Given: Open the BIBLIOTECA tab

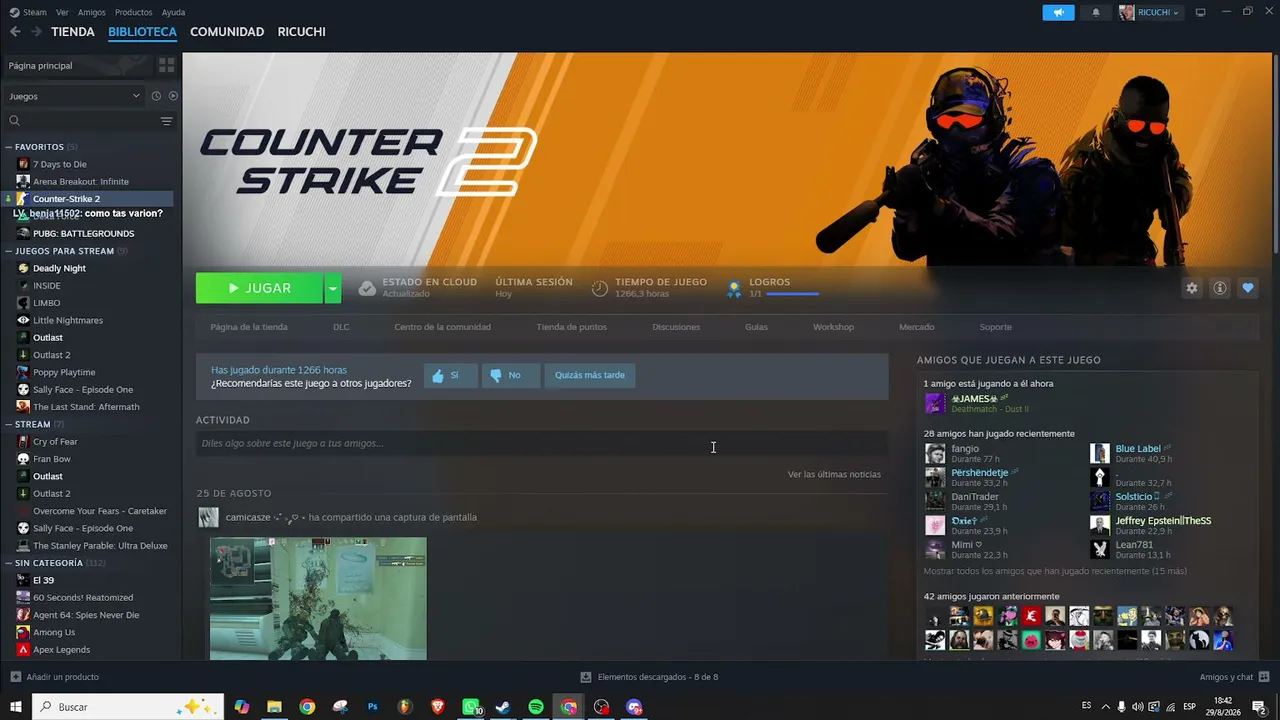Looking at the screenshot, I should pyautogui.click(x=143, y=32).
